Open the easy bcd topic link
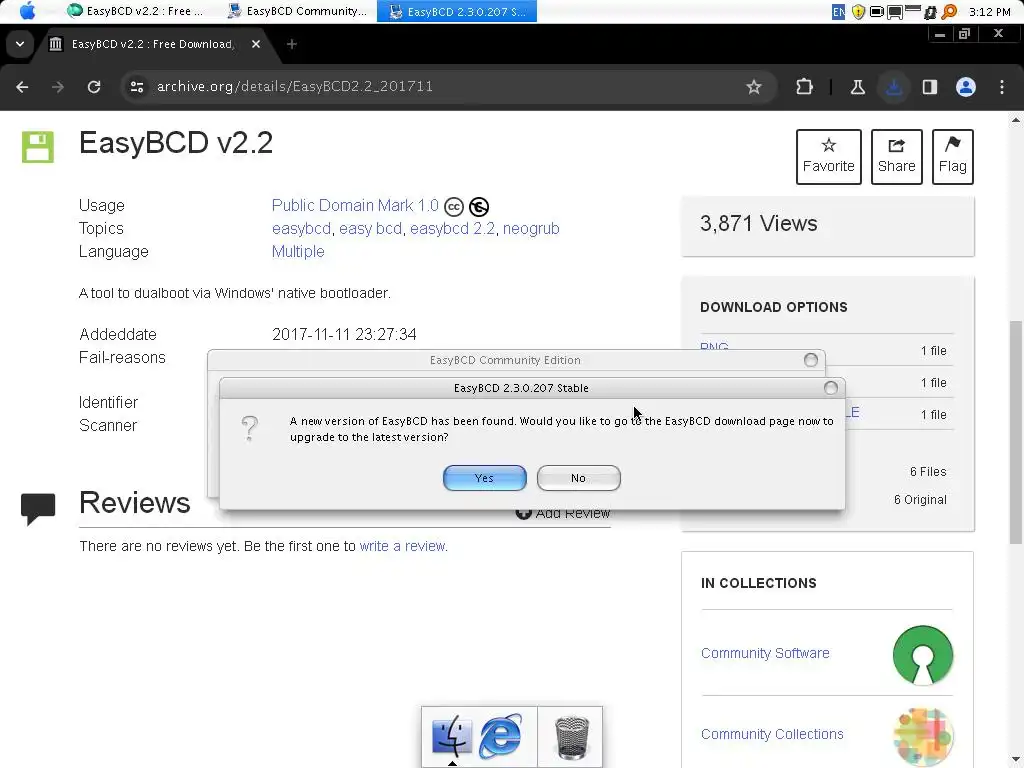 click(370, 229)
